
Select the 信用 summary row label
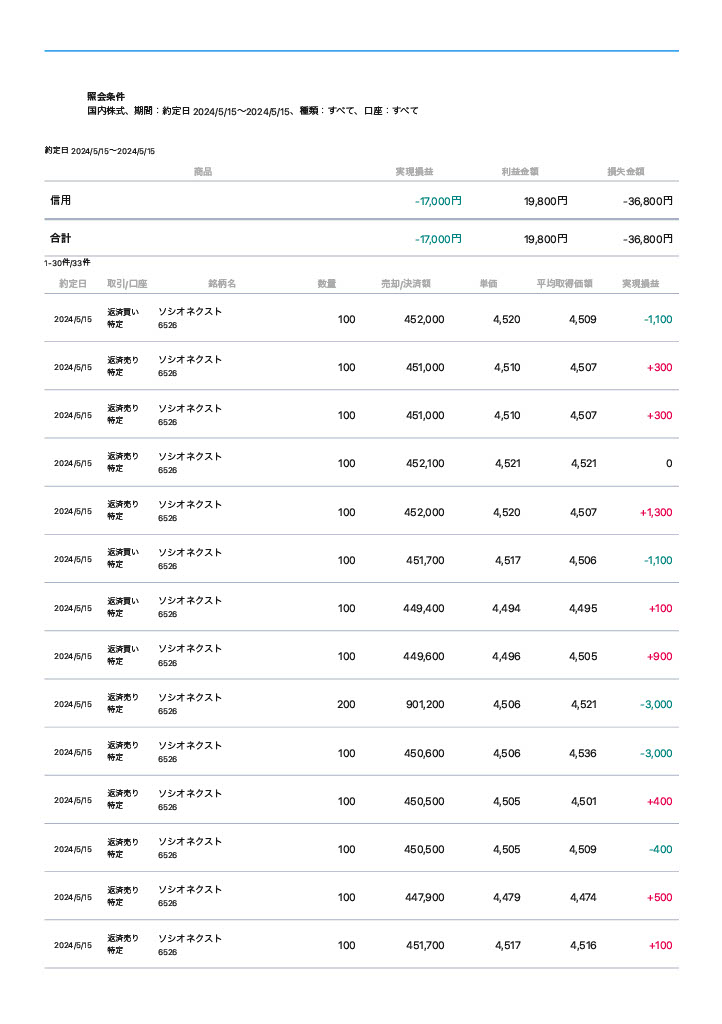pyautogui.click(x=61, y=201)
